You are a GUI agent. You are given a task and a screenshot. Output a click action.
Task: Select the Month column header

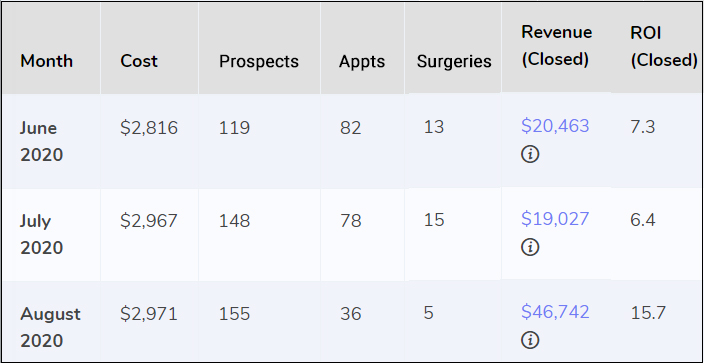pyautogui.click(x=47, y=61)
